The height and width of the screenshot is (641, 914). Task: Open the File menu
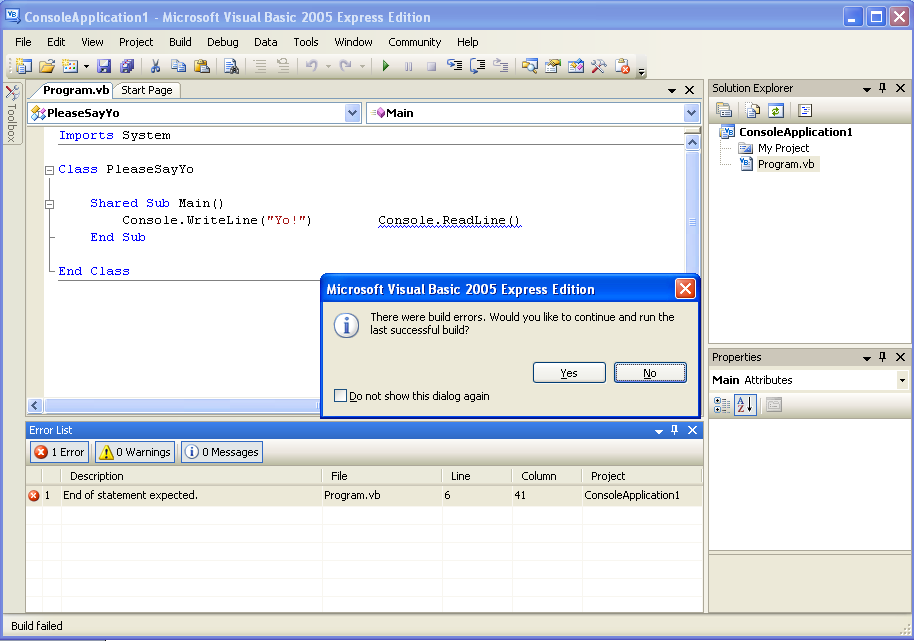click(x=23, y=42)
